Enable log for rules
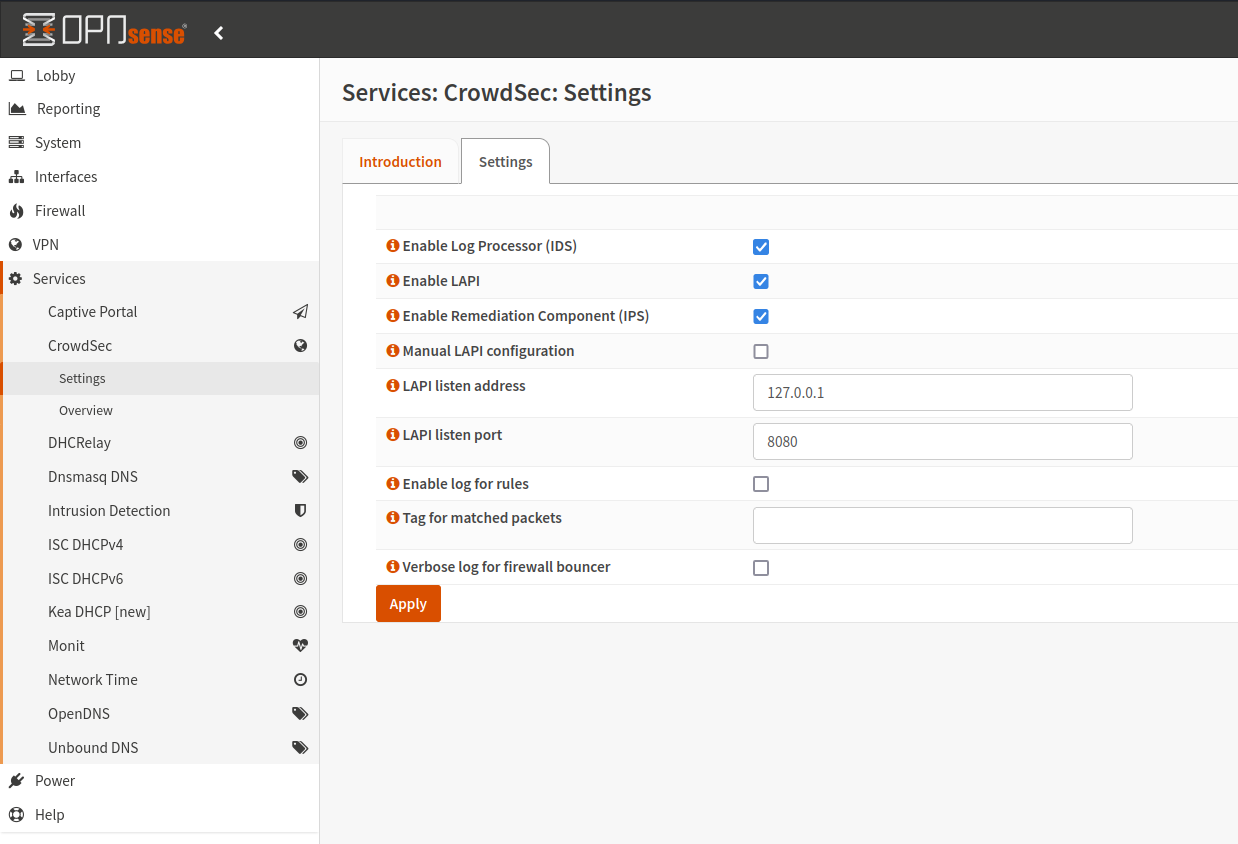 point(761,483)
